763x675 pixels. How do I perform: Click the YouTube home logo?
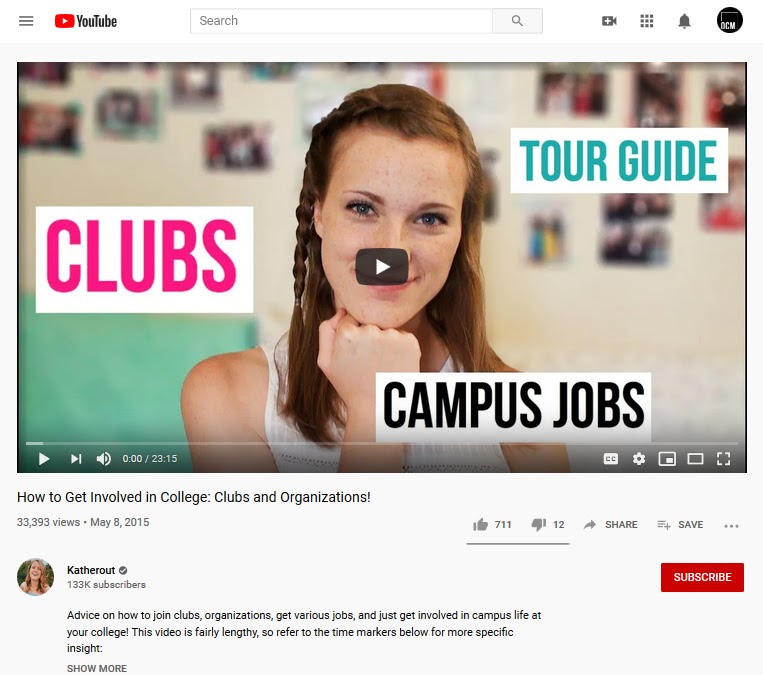click(86, 21)
